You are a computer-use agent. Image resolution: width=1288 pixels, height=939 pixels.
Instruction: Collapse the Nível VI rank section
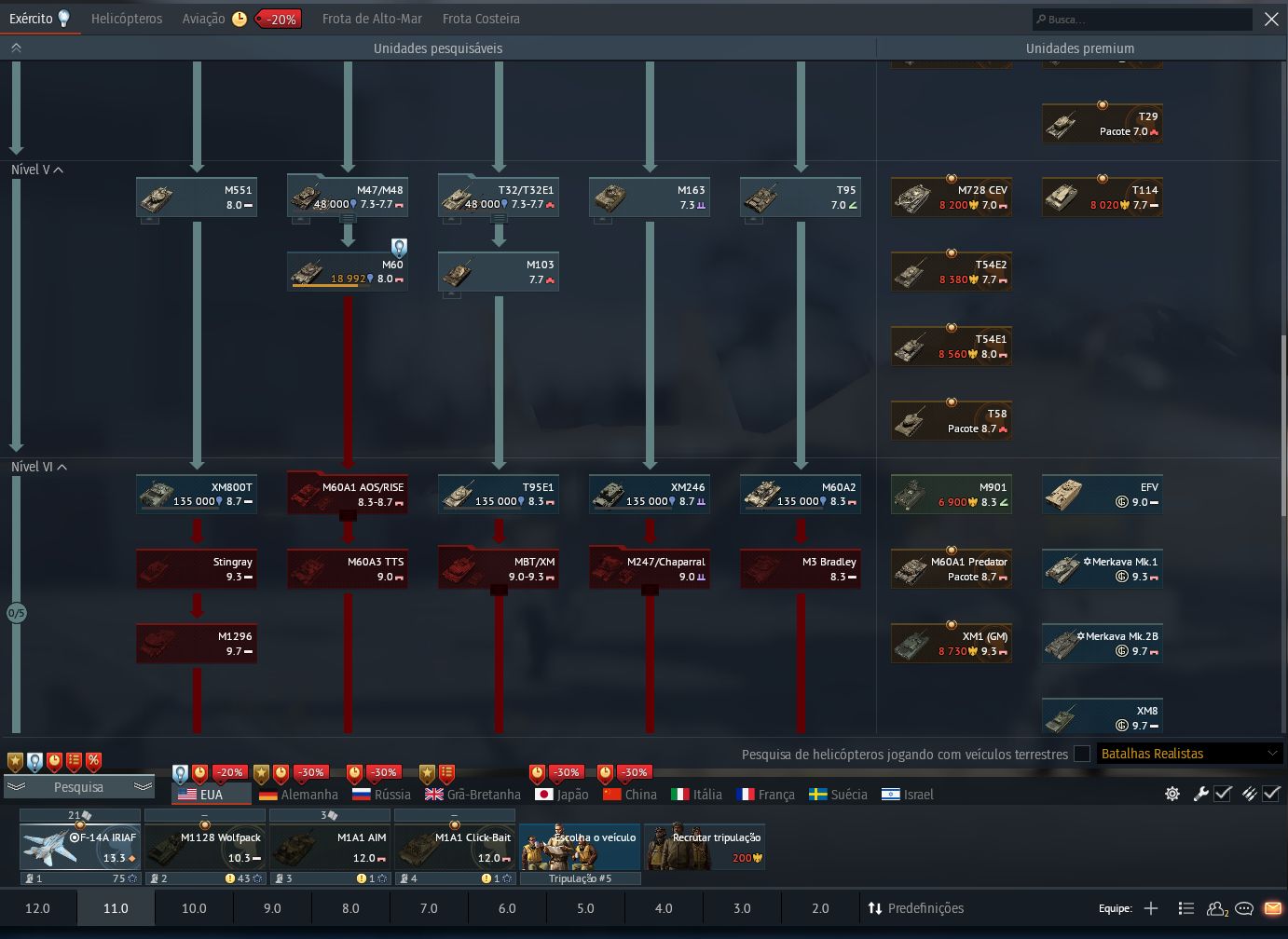click(62, 468)
